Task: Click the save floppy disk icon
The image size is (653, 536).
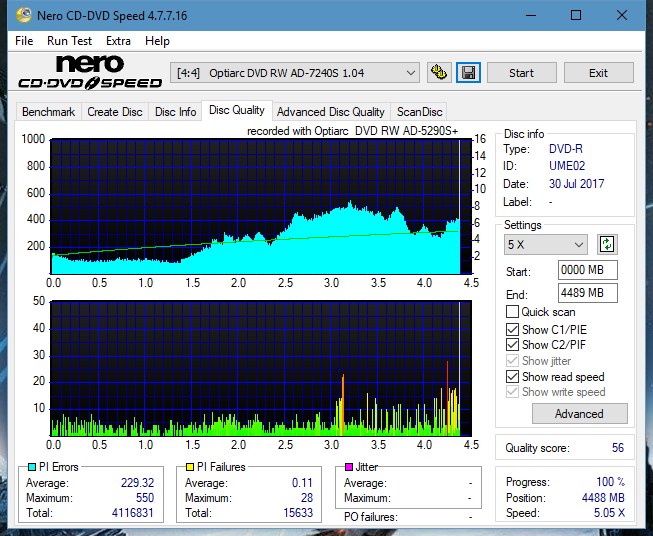Action: pyautogui.click(x=468, y=73)
